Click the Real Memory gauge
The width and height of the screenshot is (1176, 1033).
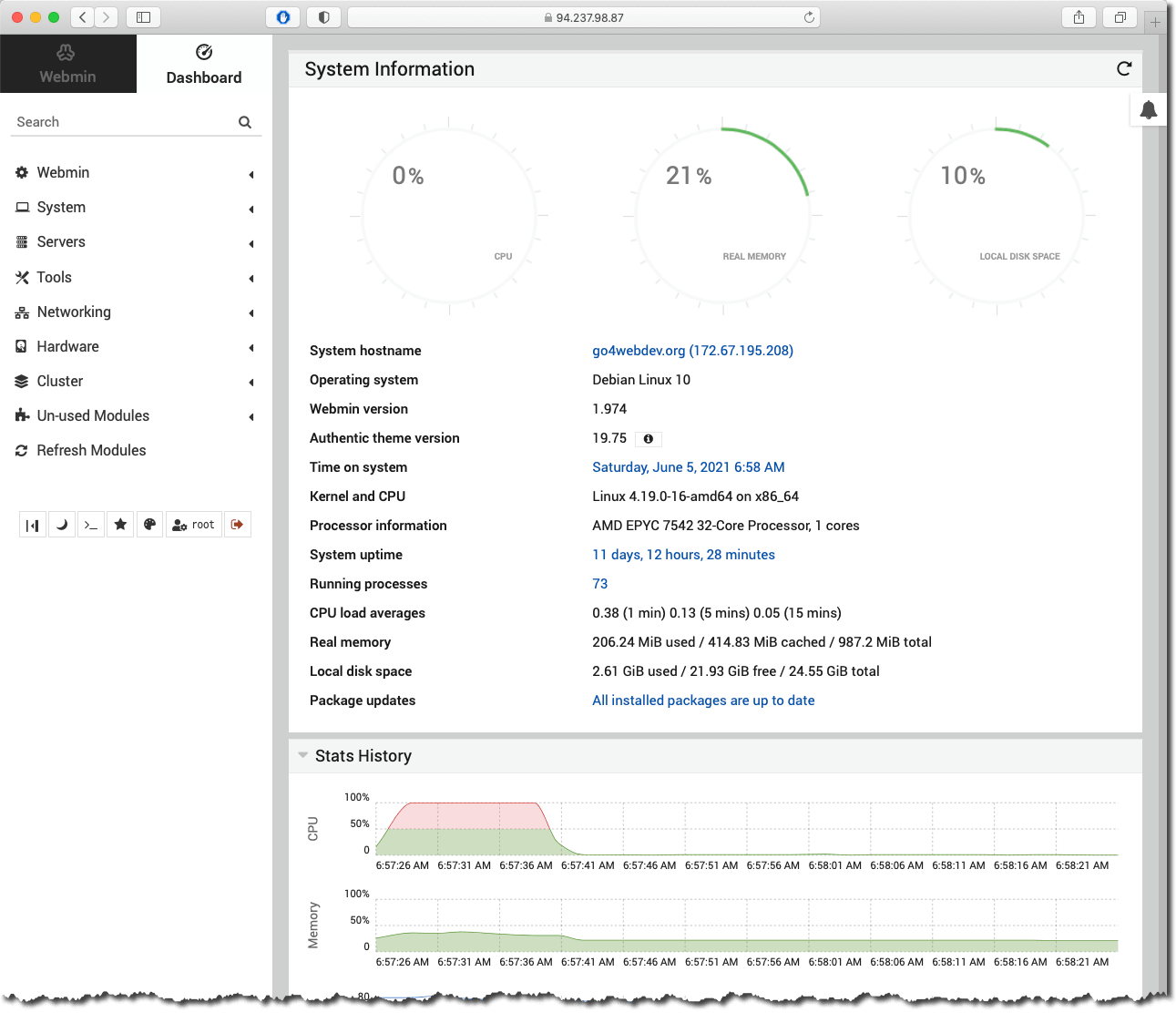coord(722,216)
